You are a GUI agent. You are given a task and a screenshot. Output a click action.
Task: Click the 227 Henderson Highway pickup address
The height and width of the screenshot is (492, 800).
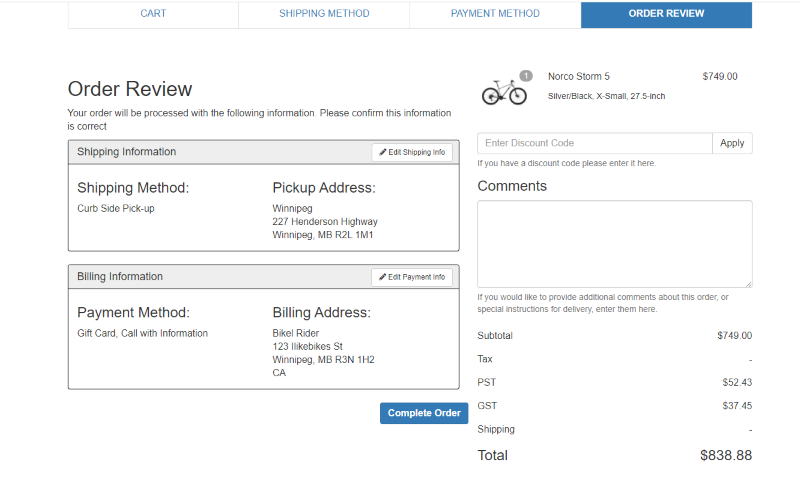click(325, 222)
